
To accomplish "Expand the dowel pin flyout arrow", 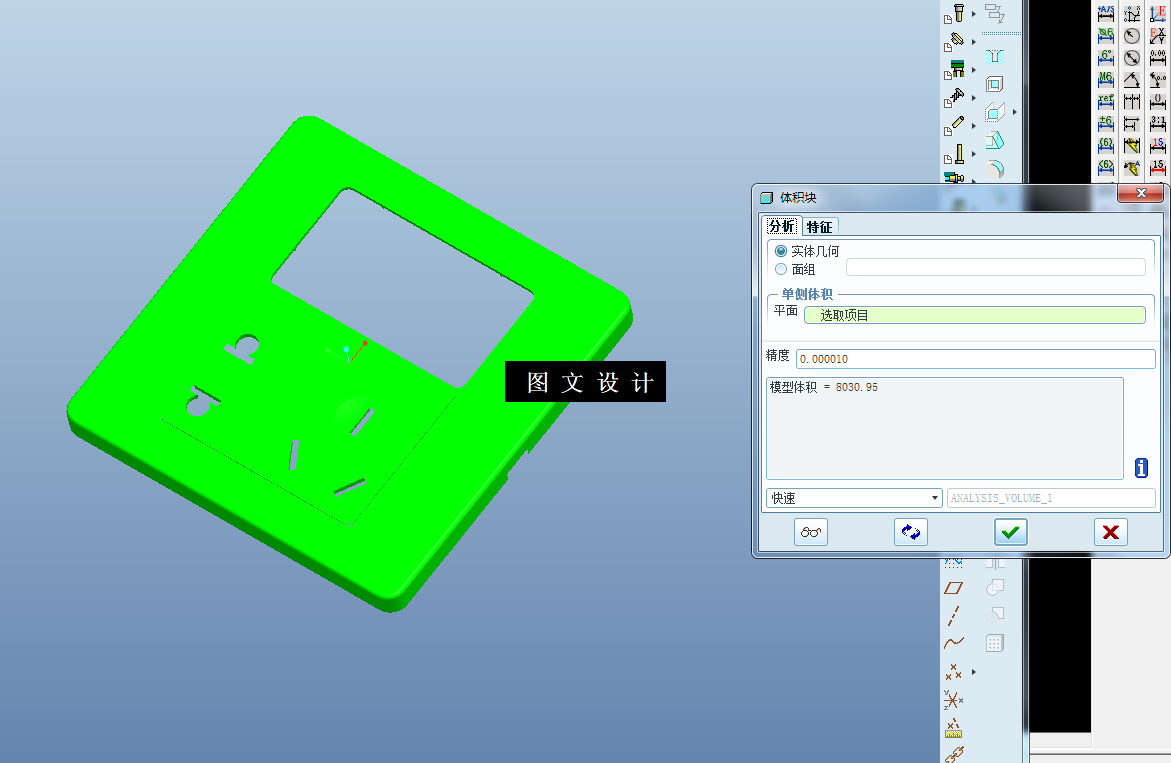I will [974, 126].
